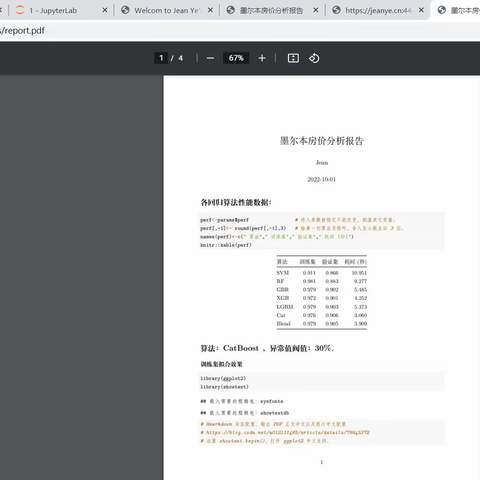The height and width of the screenshot is (480, 480).
Task: Click the date 2022-10-01
Action: pyautogui.click(x=322, y=179)
